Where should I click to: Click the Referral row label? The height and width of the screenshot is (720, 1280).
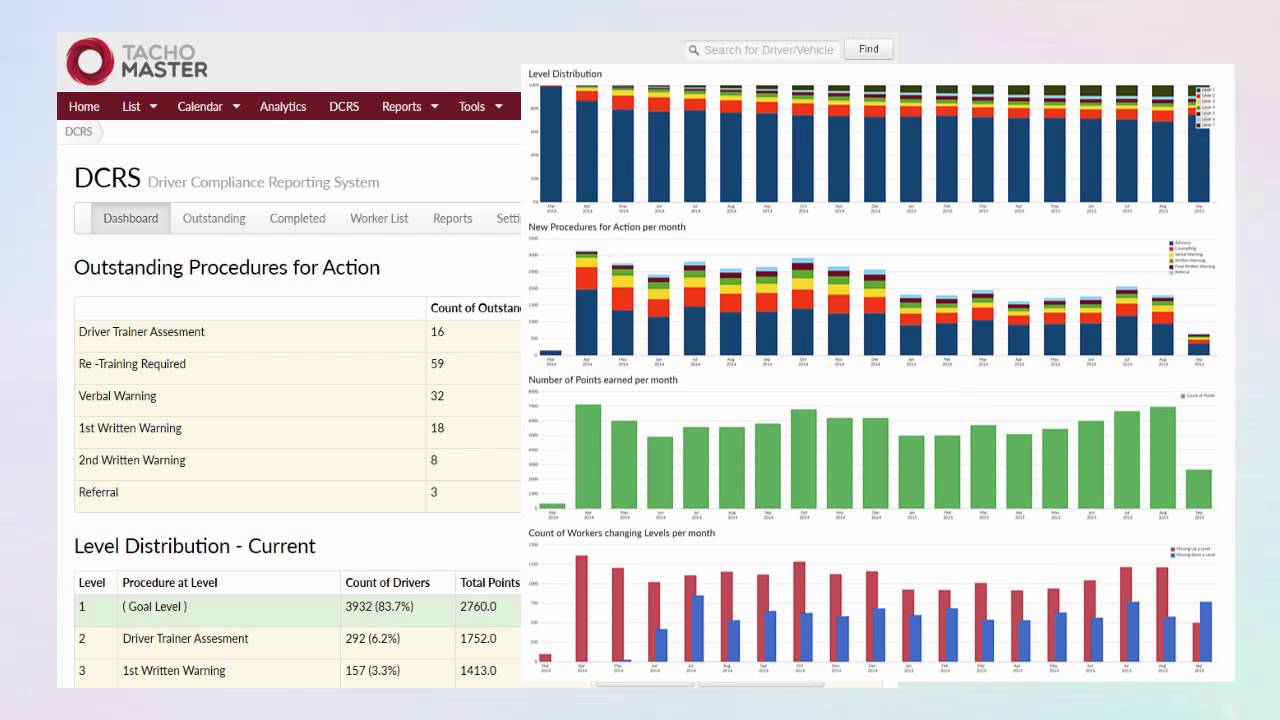click(99, 492)
